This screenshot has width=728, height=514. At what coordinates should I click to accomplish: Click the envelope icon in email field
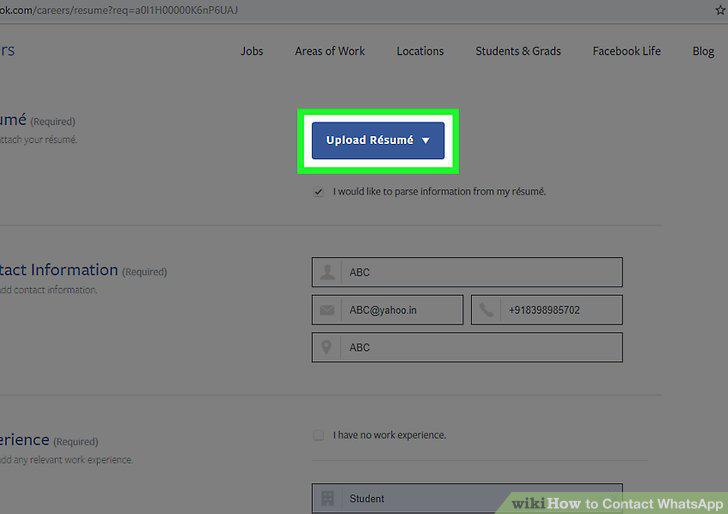(x=327, y=310)
